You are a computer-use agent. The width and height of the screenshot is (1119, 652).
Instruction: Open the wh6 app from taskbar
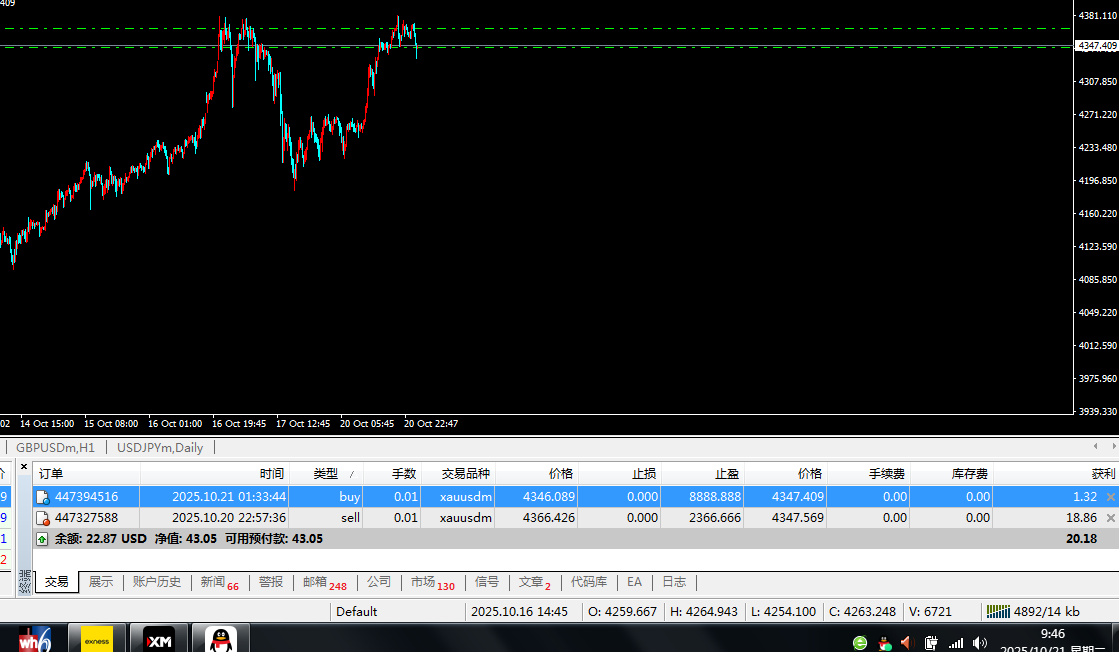coord(35,639)
